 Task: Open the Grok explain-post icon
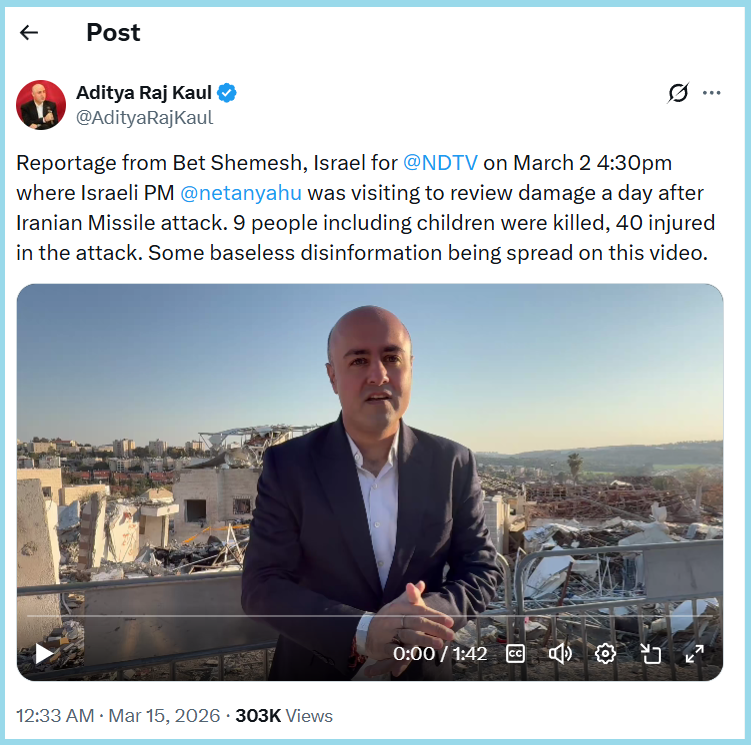[x=678, y=93]
